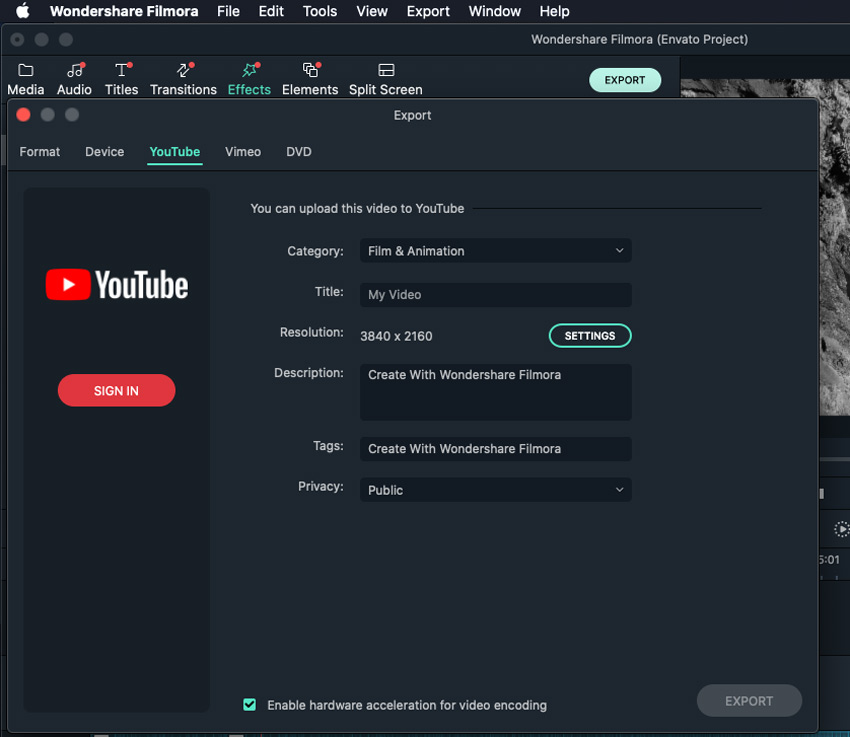Open the Titles panel icon
The width and height of the screenshot is (850, 737).
click(121, 70)
